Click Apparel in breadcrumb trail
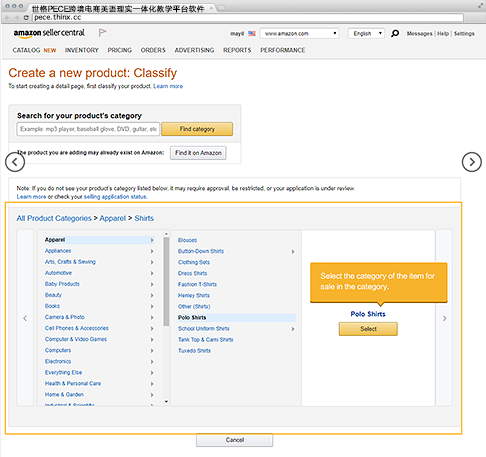 [113, 218]
